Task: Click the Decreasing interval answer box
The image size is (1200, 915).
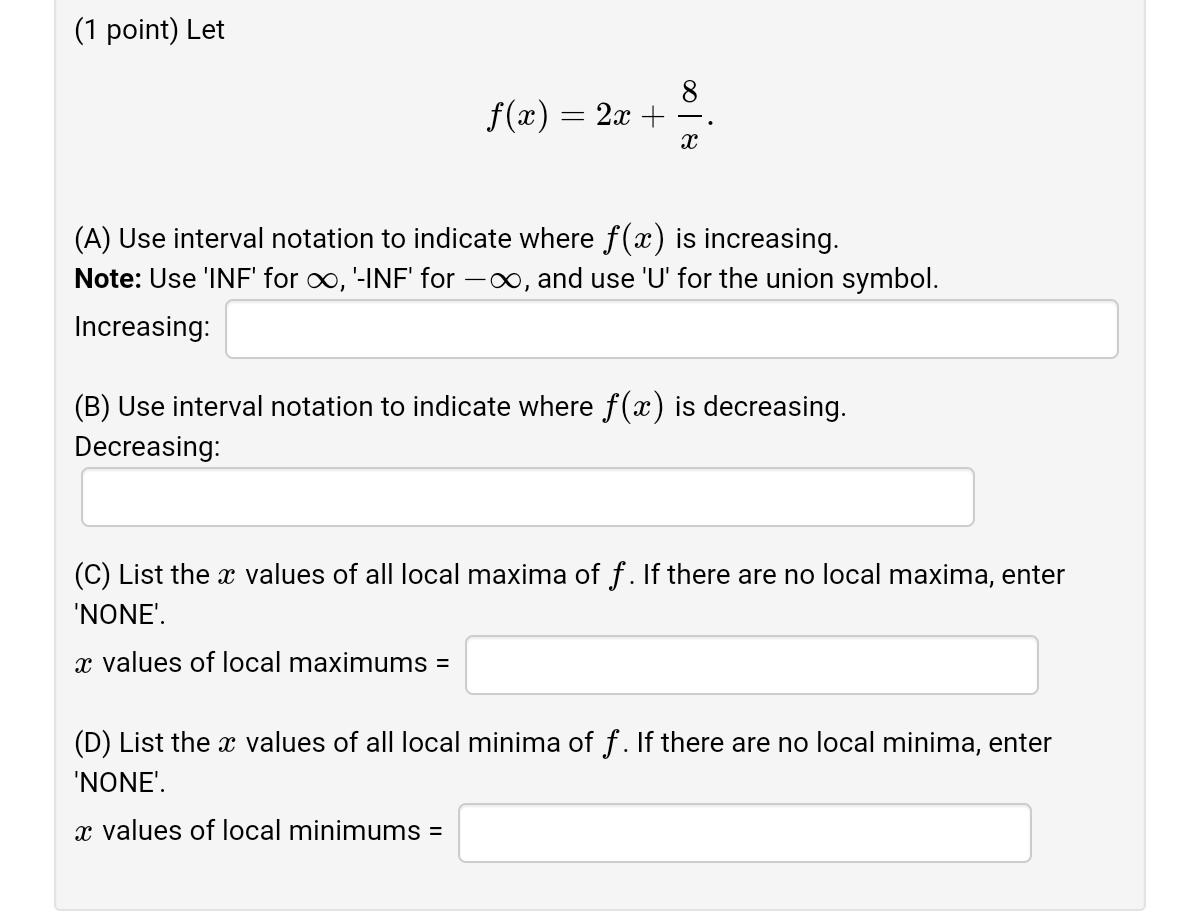Action: pos(527,496)
